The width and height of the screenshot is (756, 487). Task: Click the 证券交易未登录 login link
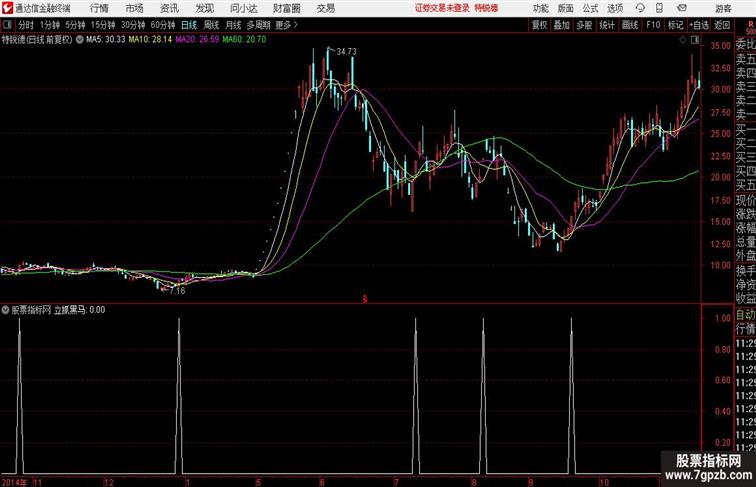pos(442,8)
